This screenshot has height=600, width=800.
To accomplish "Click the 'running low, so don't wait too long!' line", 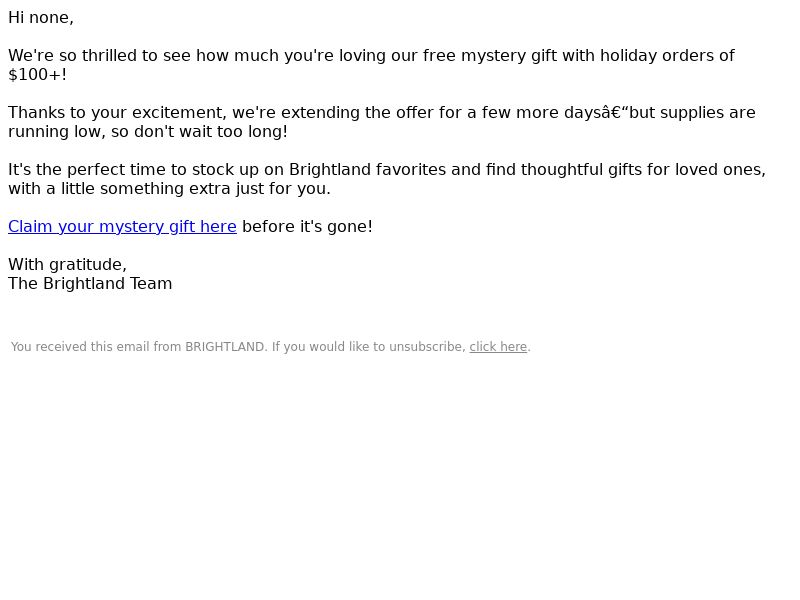I will click(148, 132).
